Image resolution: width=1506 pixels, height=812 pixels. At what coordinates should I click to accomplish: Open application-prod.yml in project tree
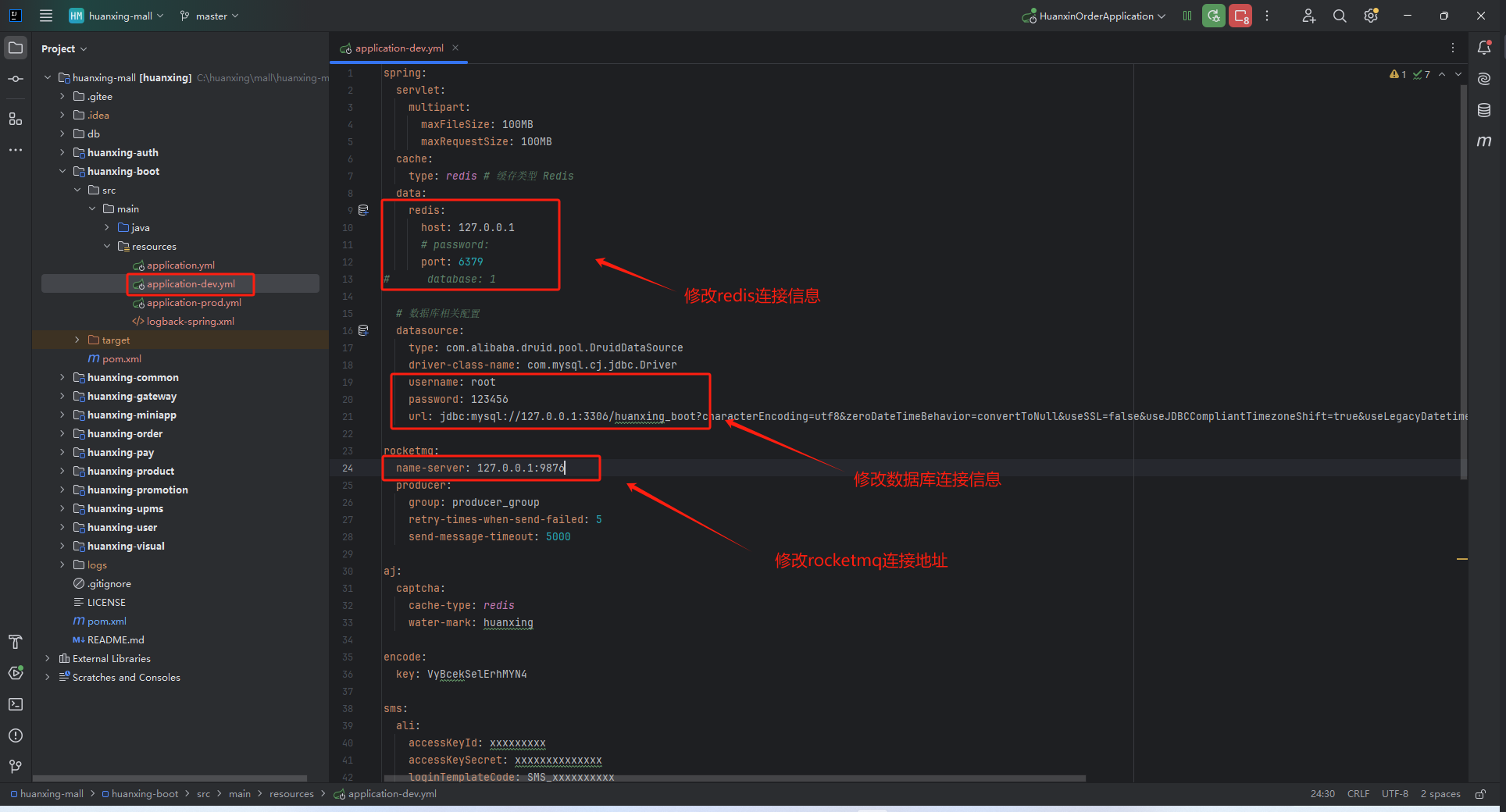194,303
